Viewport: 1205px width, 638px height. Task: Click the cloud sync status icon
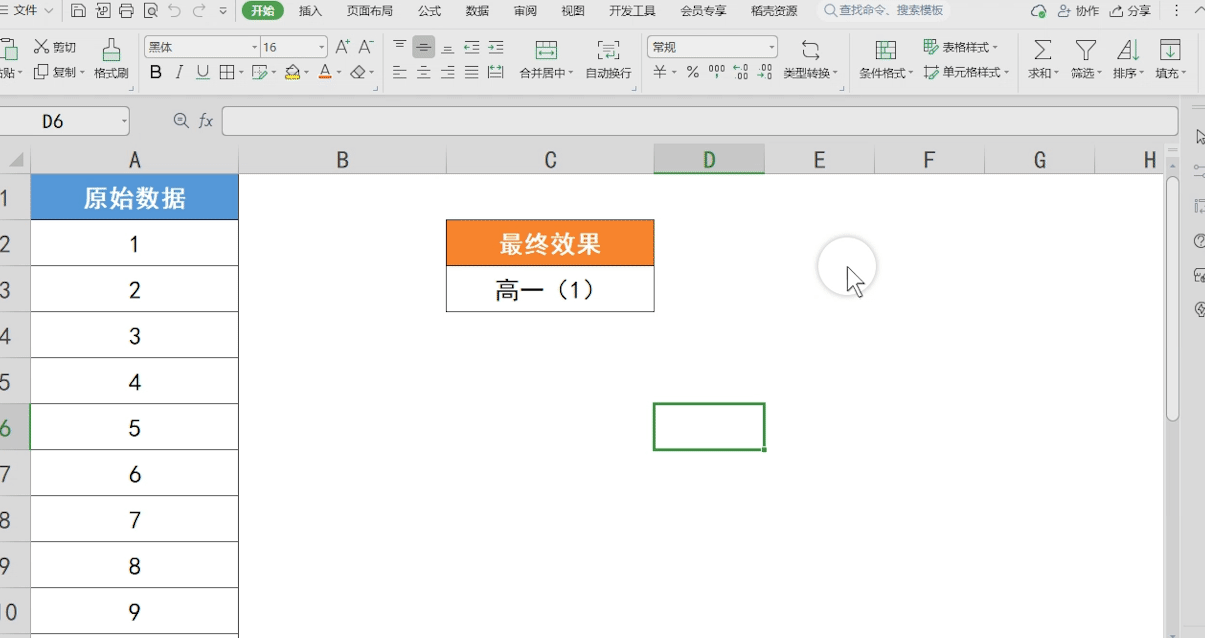(x=1039, y=11)
